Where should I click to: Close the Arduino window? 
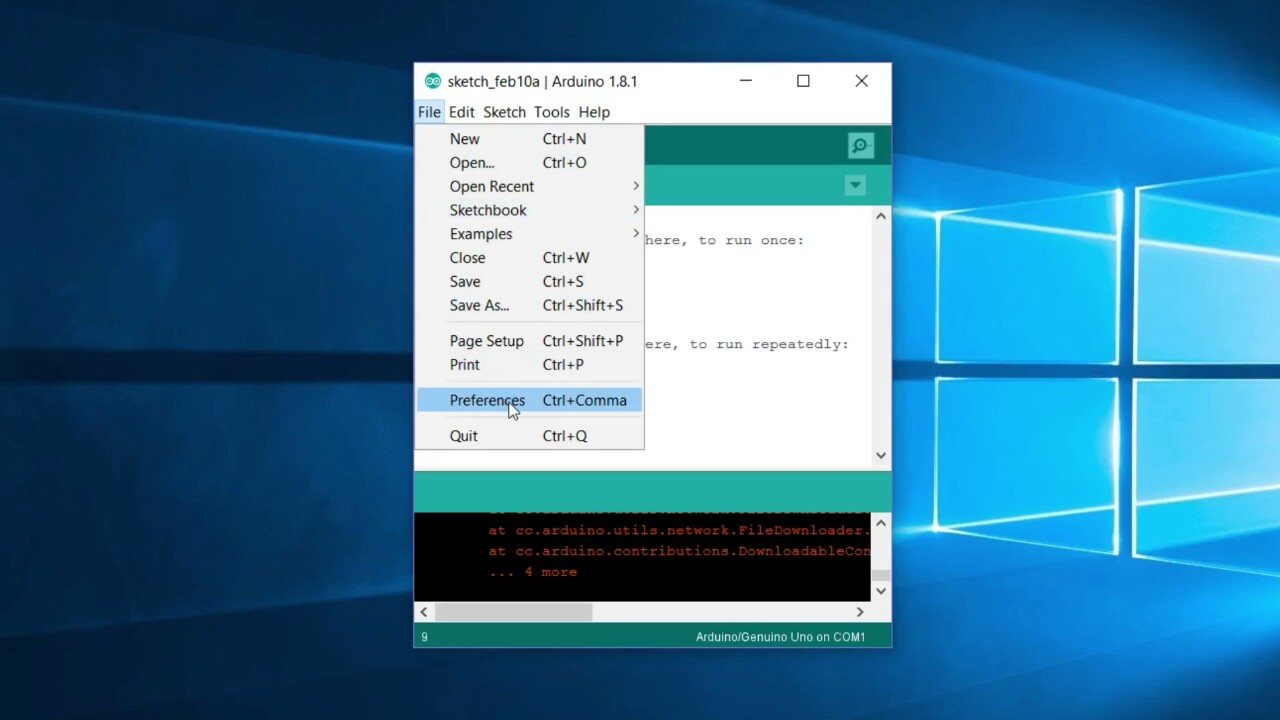(x=861, y=81)
